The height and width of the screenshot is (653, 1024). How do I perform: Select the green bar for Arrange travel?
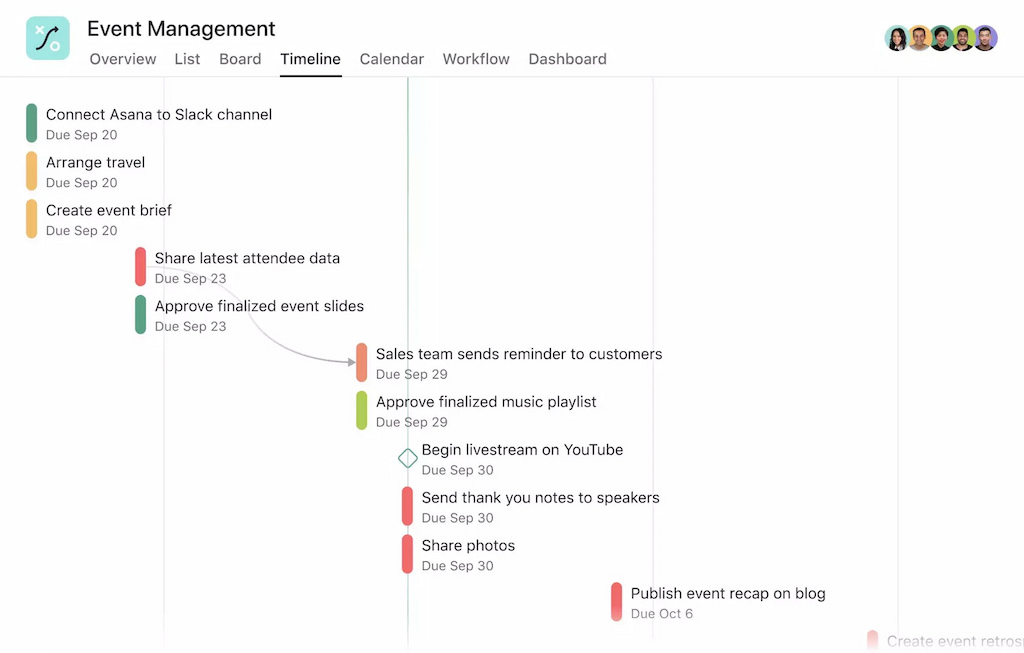tap(31, 171)
